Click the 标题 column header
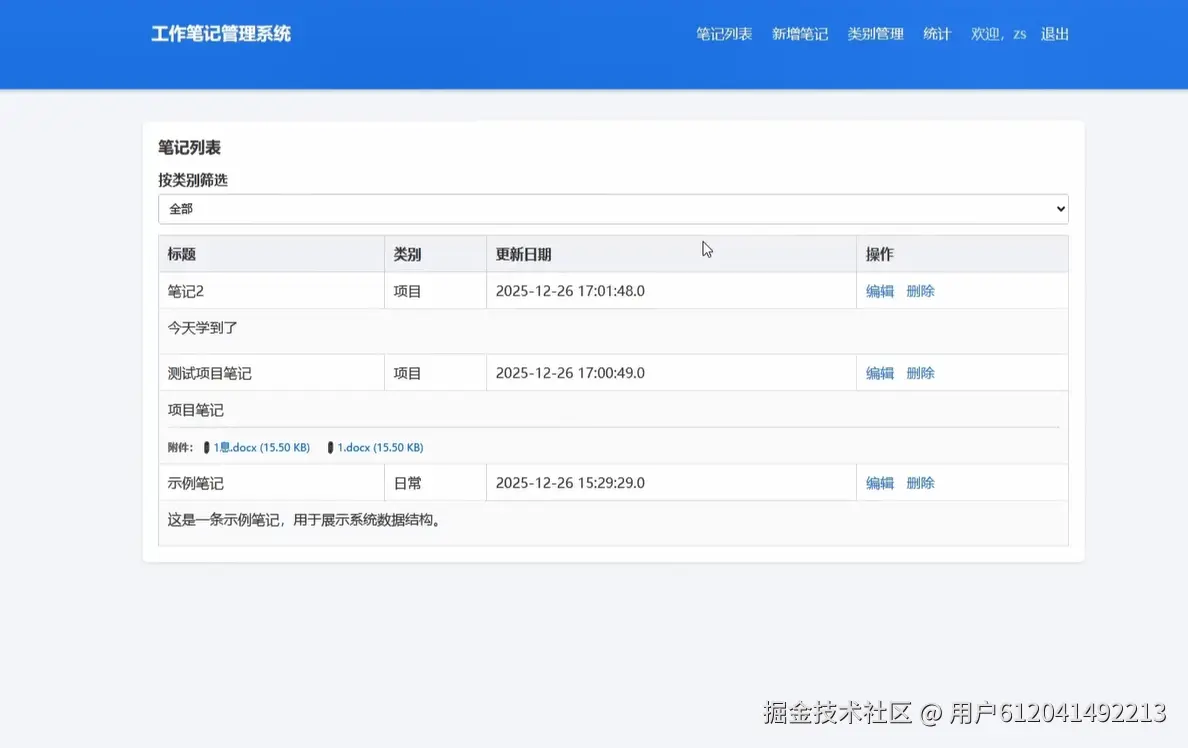 271,254
